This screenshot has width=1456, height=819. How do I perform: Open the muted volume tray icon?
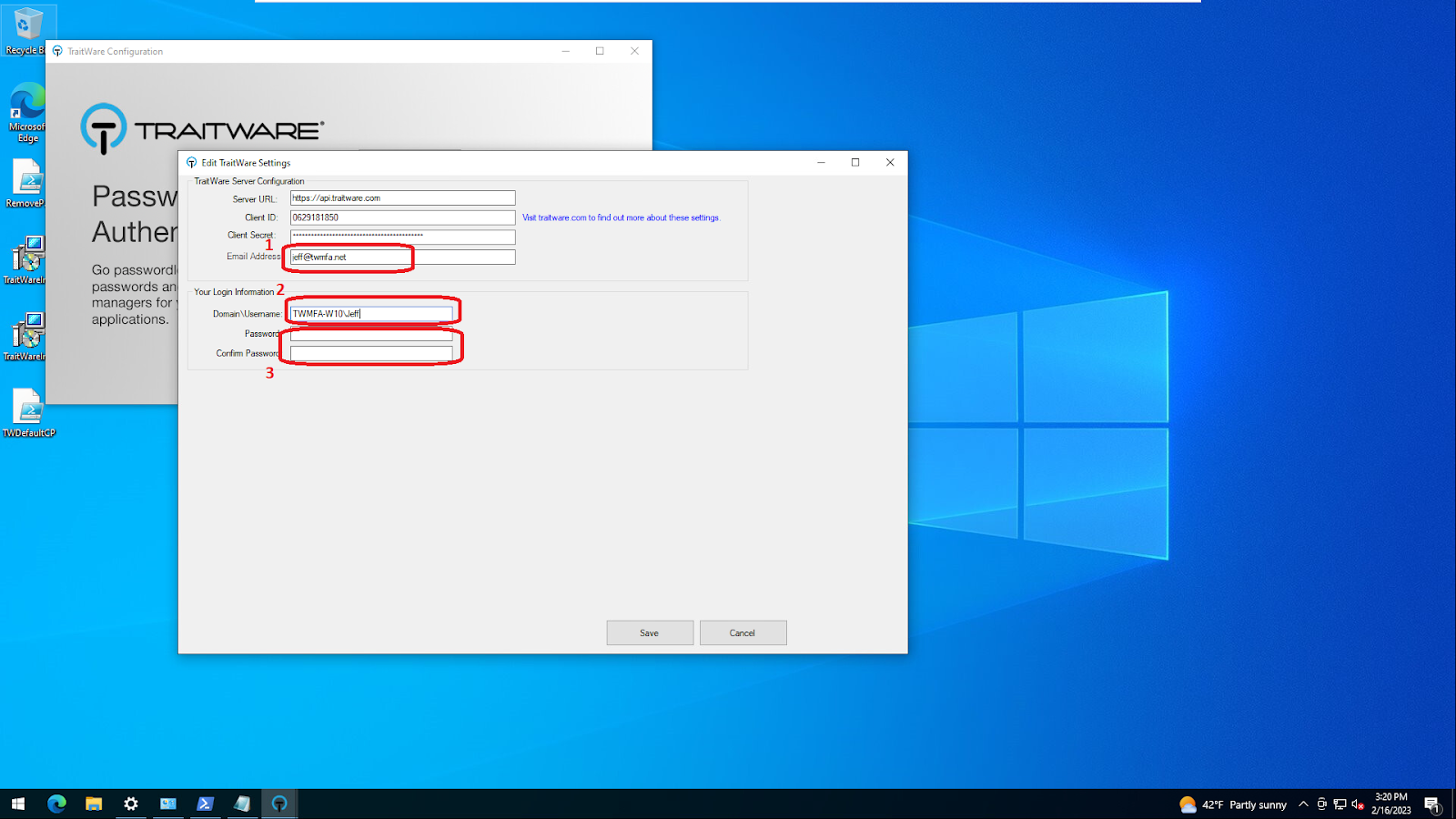1358,804
